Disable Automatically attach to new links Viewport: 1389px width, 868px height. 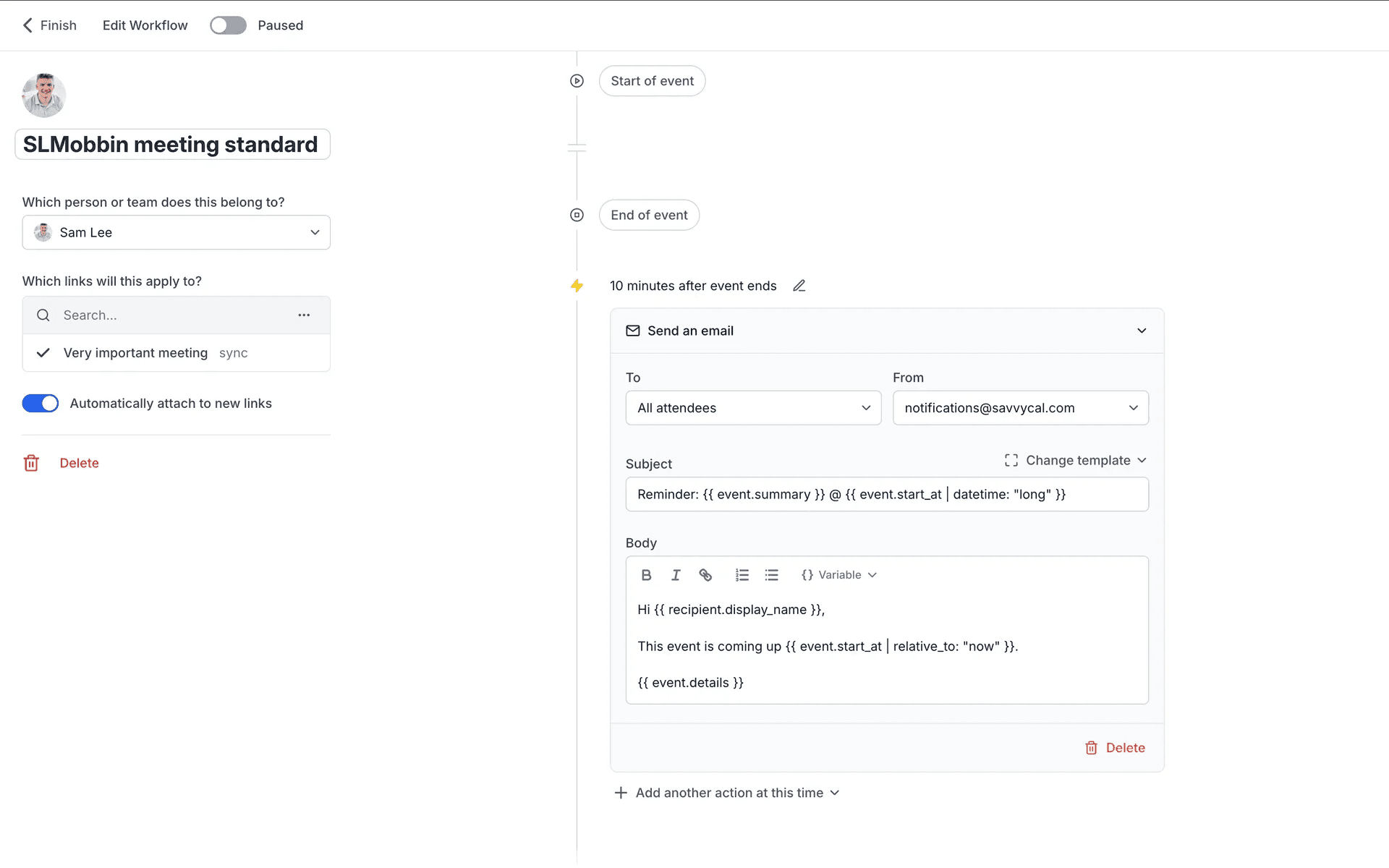(41, 404)
